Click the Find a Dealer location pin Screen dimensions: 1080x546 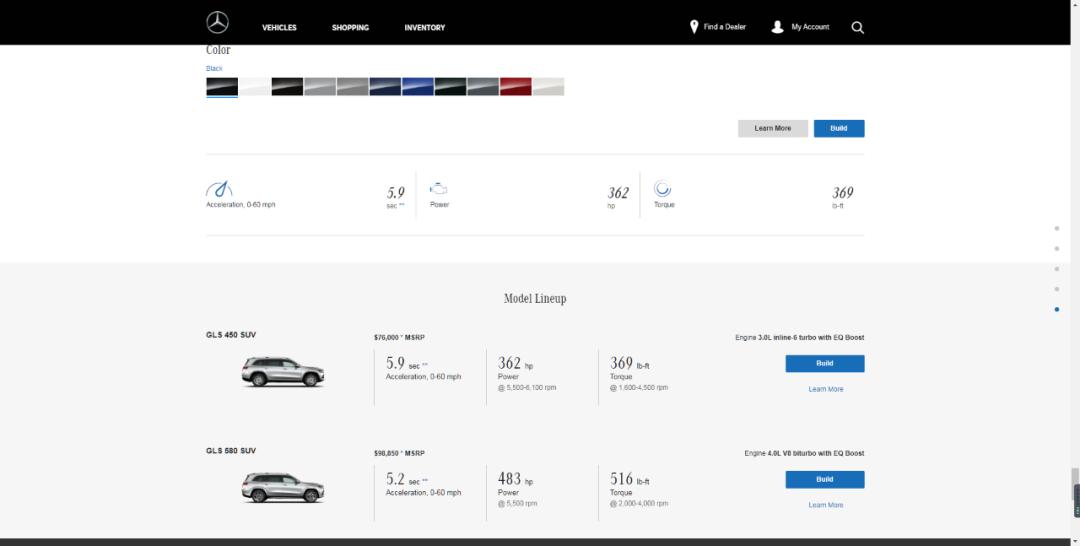(x=694, y=27)
